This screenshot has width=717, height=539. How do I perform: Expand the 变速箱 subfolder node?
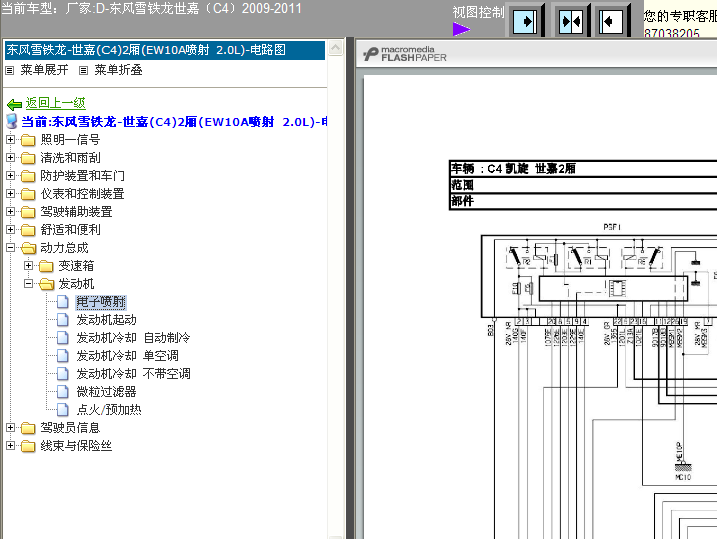28,265
